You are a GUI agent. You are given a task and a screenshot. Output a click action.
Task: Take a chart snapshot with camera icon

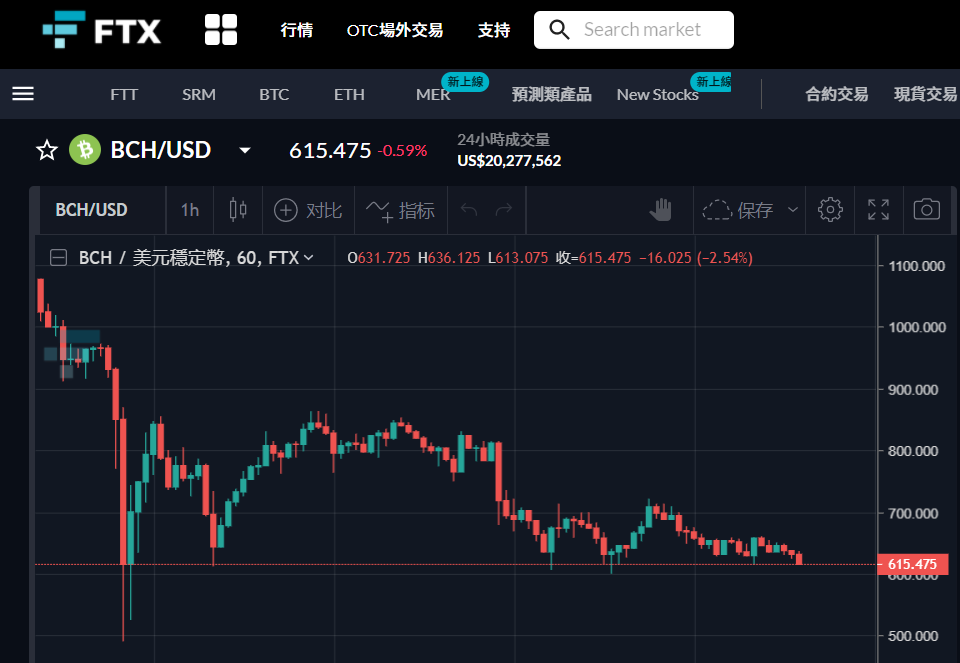point(927,209)
